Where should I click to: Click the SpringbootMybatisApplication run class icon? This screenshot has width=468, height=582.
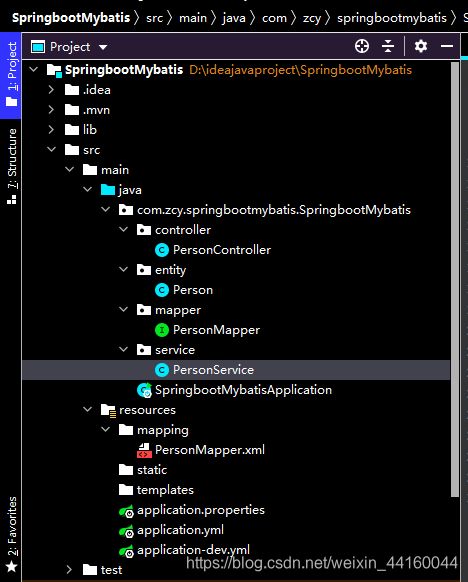(144, 390)
